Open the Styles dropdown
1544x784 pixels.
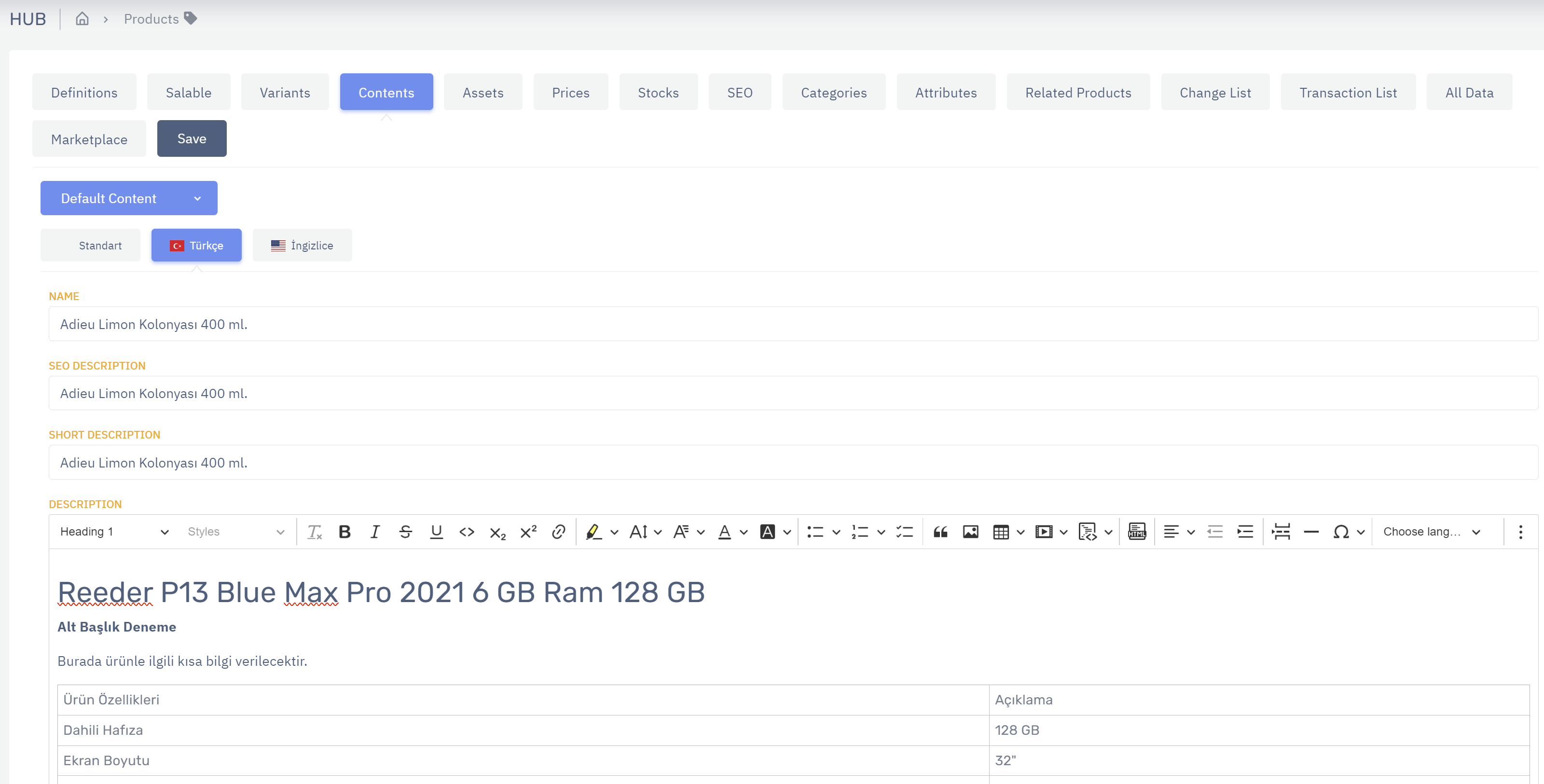point(235,532)
